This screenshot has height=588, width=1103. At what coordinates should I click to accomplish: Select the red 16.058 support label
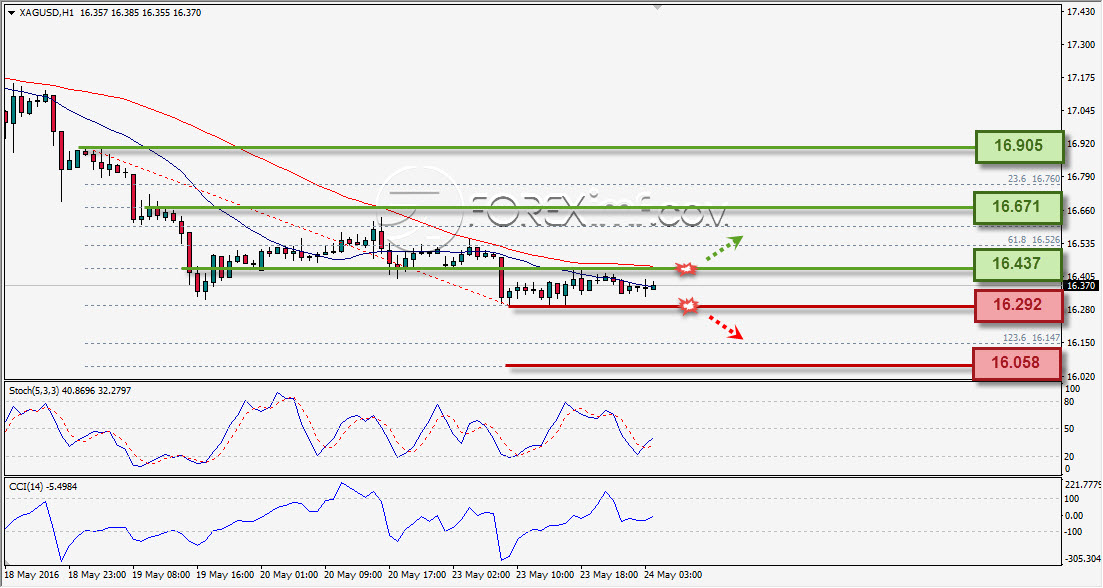point(1016,363)
